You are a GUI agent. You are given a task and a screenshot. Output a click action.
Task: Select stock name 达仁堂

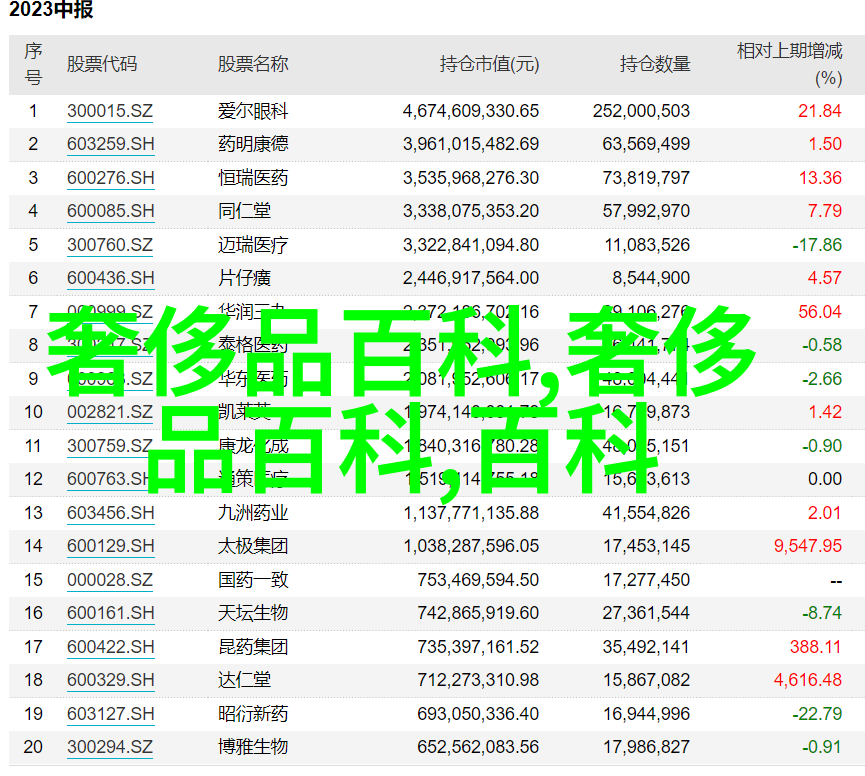244,680
